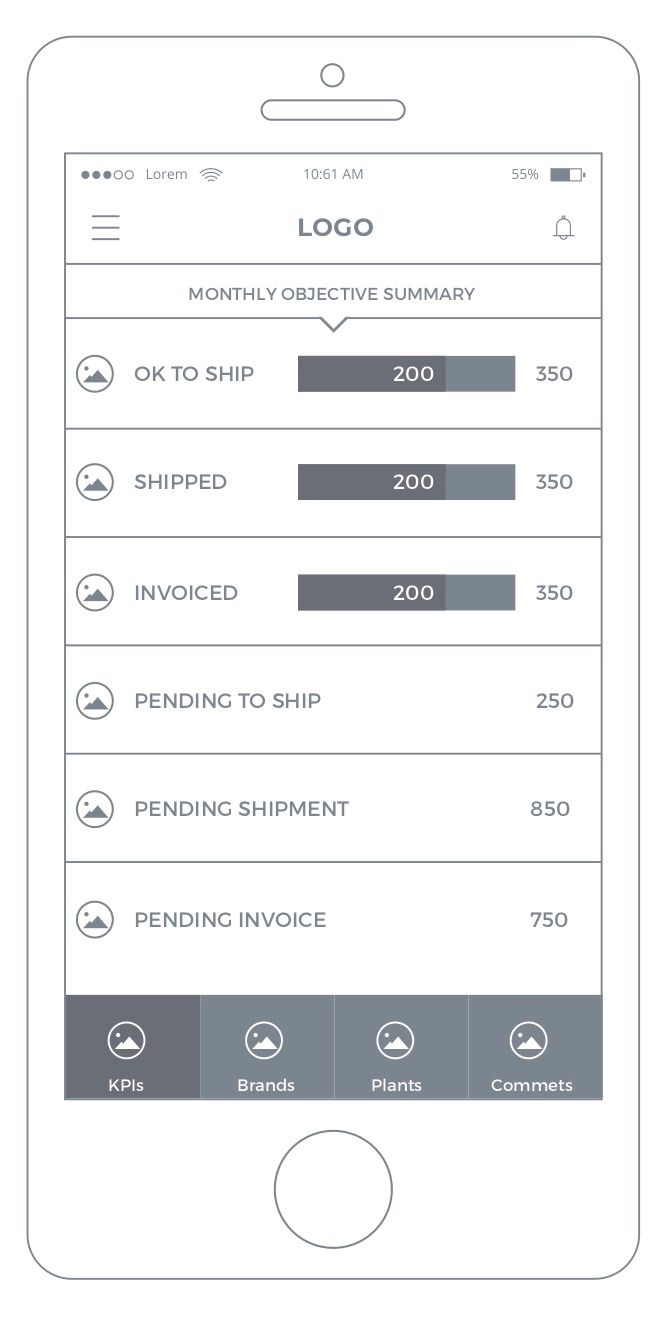Click the INVOICED row image icon
Viewport: 666px width, 1320px height.
pos(95,592)
